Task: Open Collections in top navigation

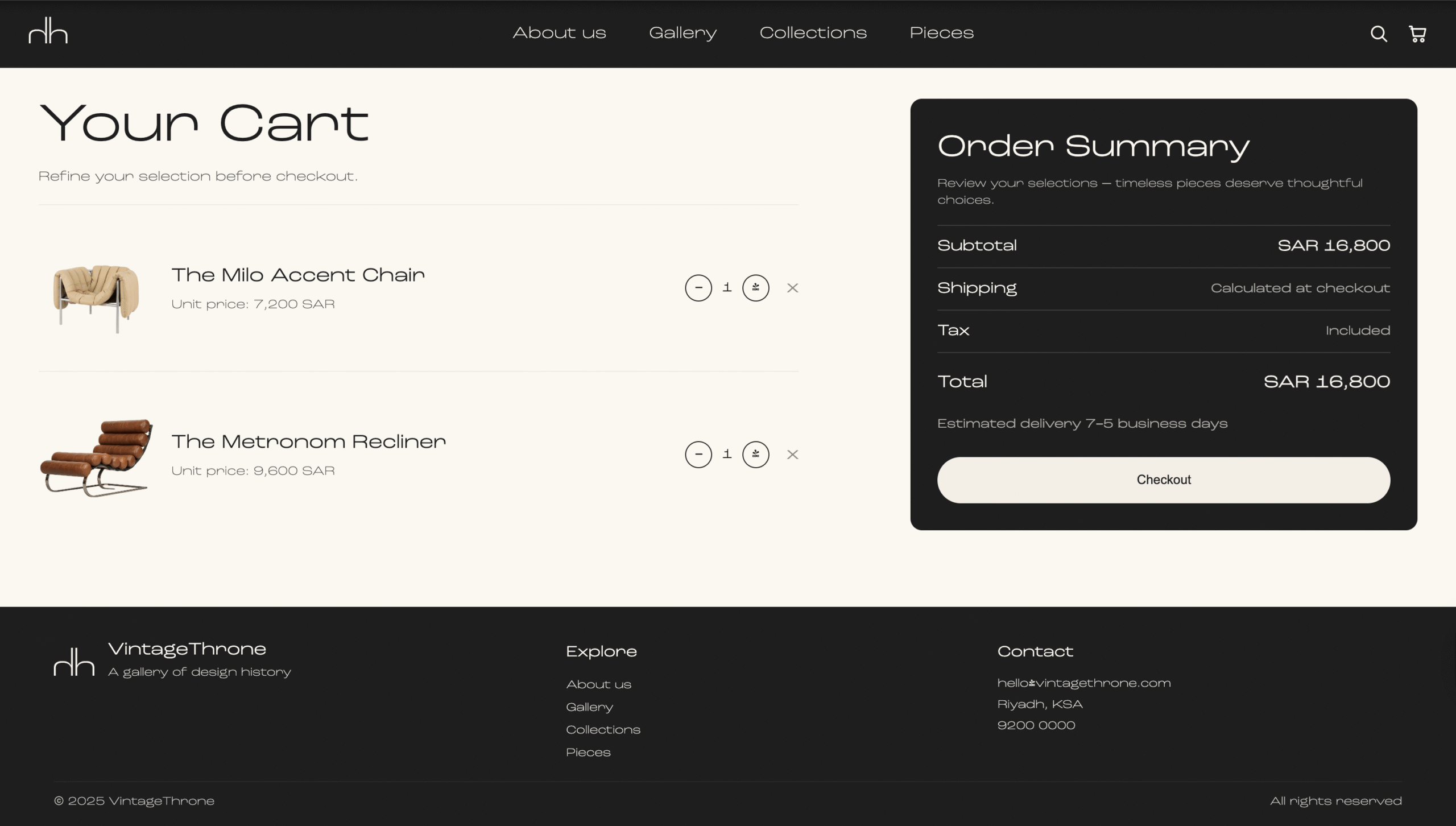Action: coord(813,33)
